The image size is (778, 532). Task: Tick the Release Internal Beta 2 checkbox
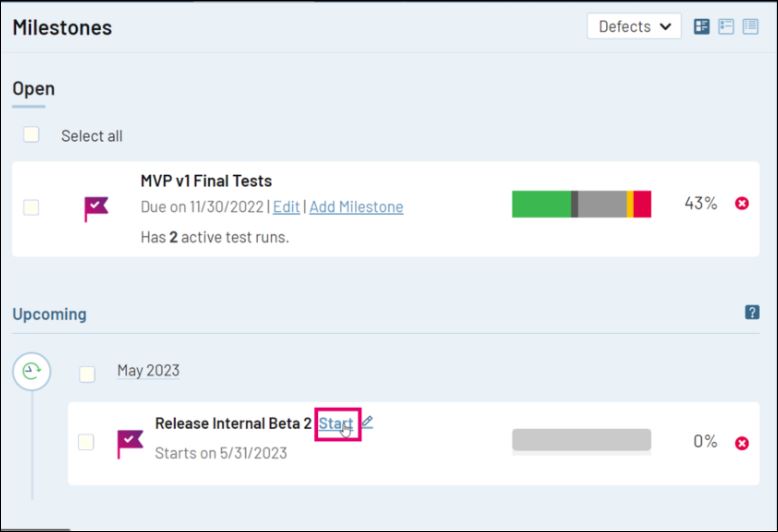point(87,442)
